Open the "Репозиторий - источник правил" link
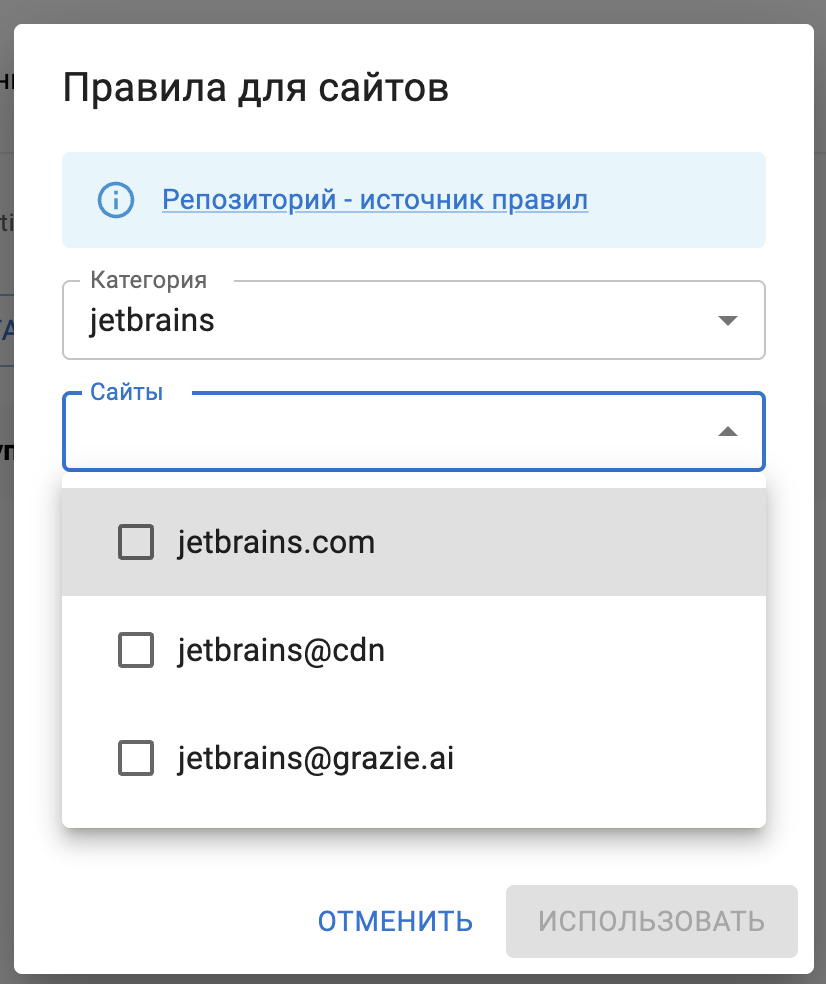826x984 pixels. pyautogui.click(x=375, y=200)
